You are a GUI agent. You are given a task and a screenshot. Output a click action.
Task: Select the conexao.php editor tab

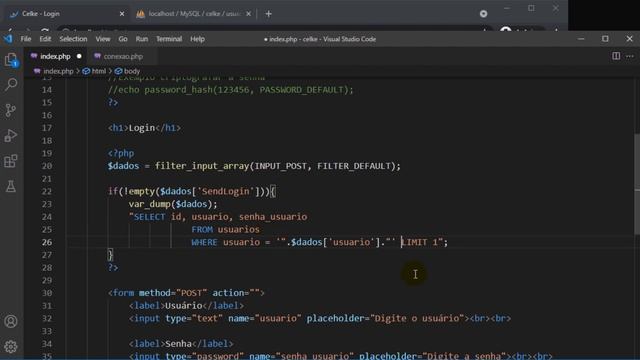coord(122,56)
